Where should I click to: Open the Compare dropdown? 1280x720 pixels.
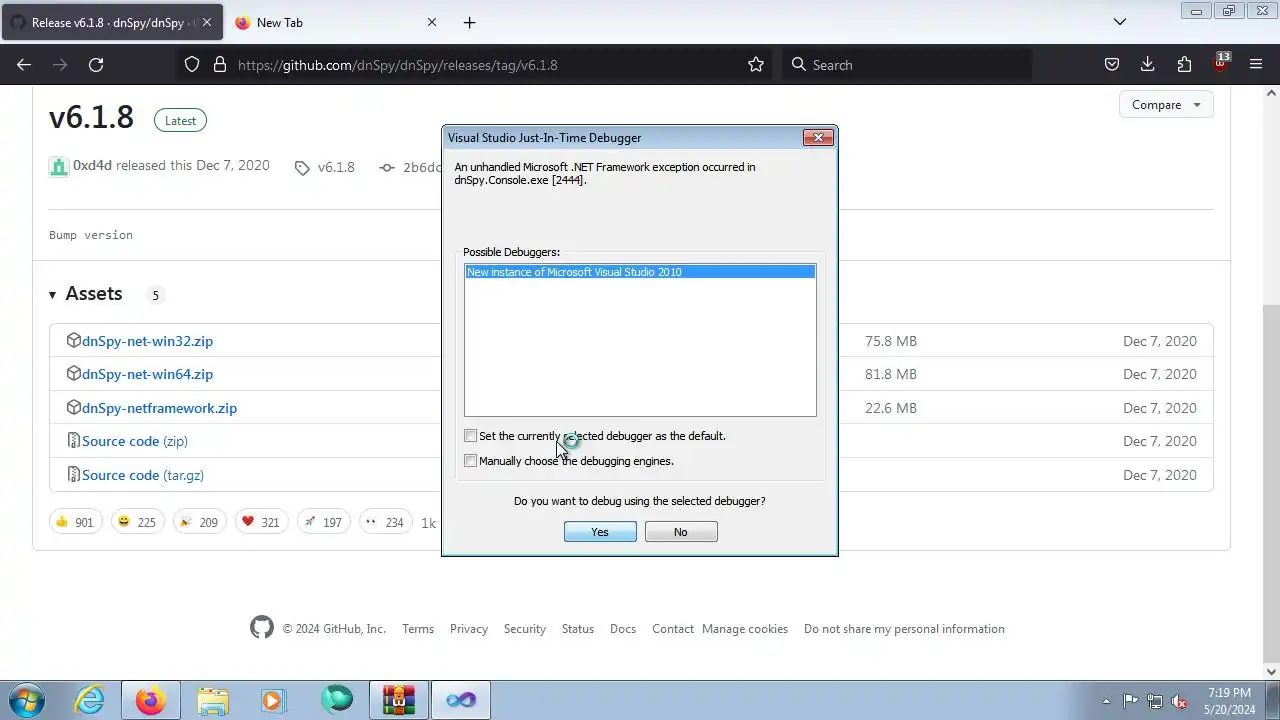point(1166,105)
